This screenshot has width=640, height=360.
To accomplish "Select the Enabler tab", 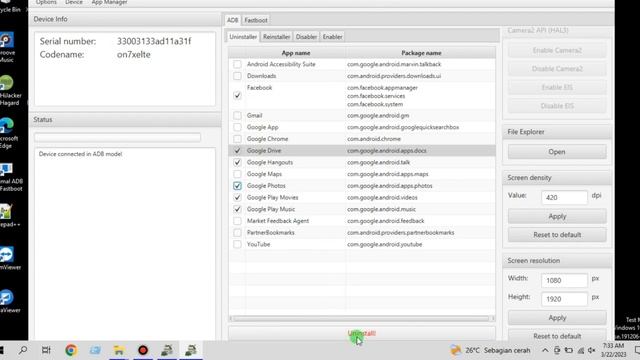I will [332, 37].
